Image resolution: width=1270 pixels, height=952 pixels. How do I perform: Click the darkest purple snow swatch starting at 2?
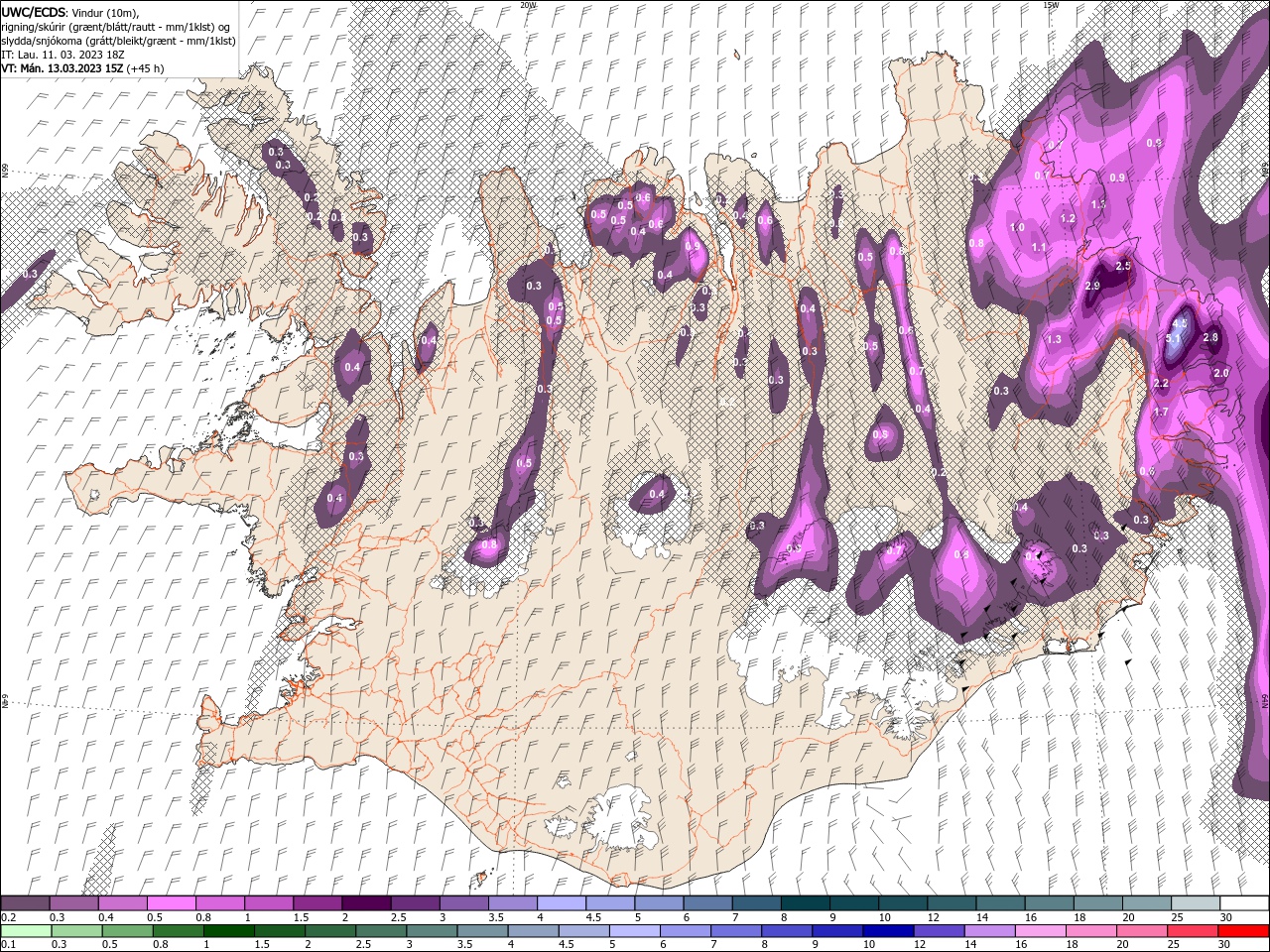click(366, 903)
